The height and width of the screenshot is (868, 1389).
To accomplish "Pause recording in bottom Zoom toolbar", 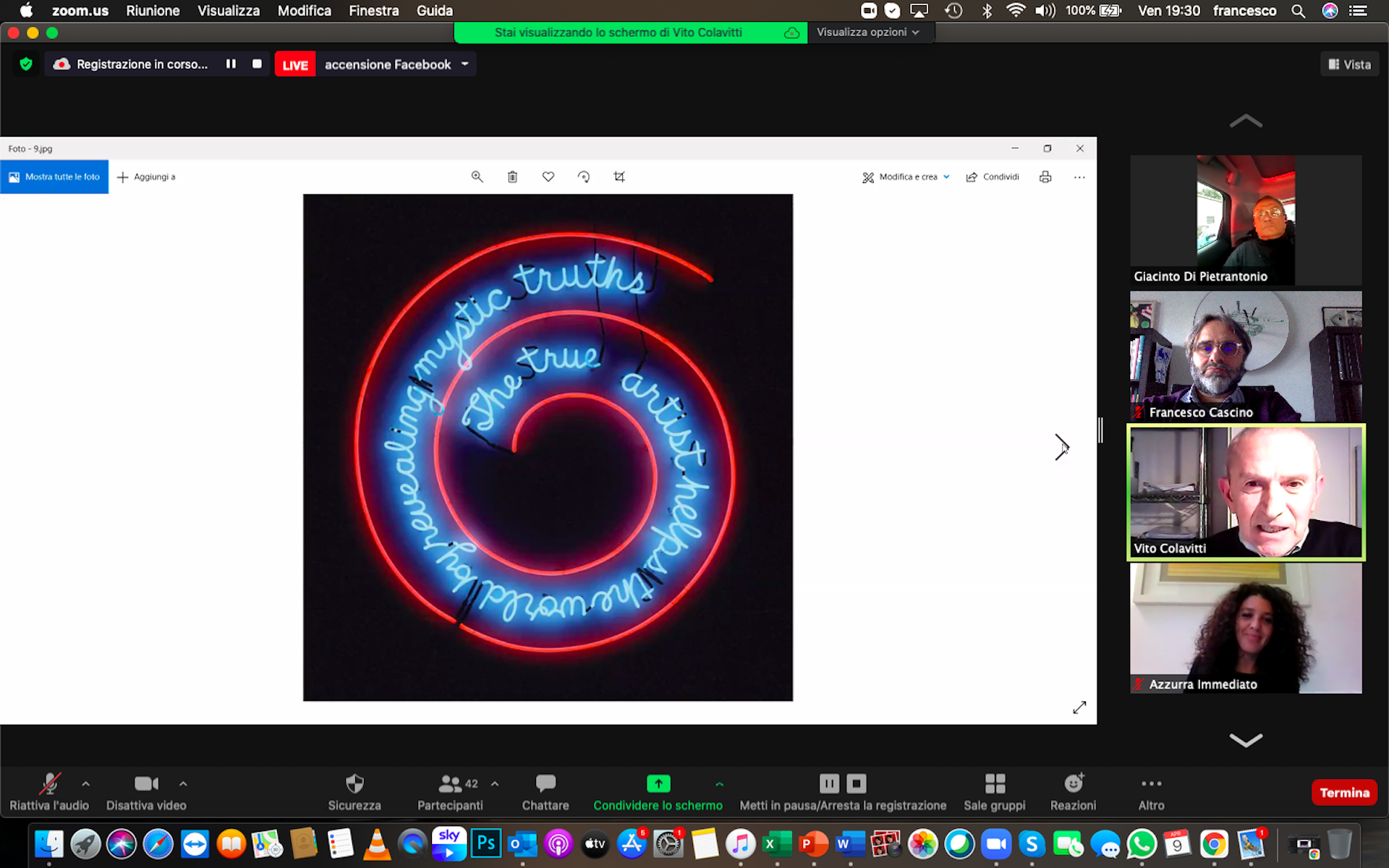I will [829, 783].
